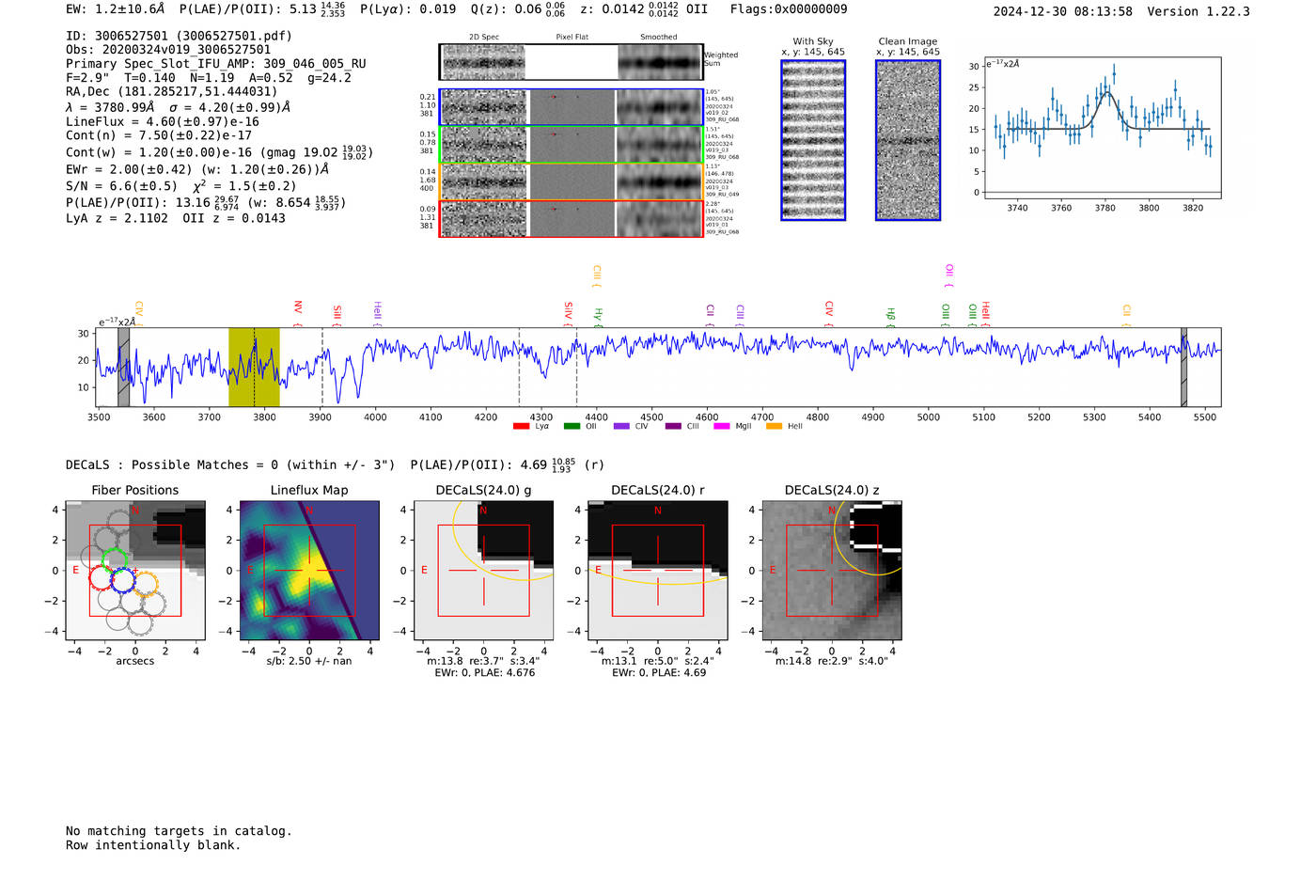Open the red-bordered fiber spectrum row
The width and height of the screenshot is (1316, 896).
[572, 218]
